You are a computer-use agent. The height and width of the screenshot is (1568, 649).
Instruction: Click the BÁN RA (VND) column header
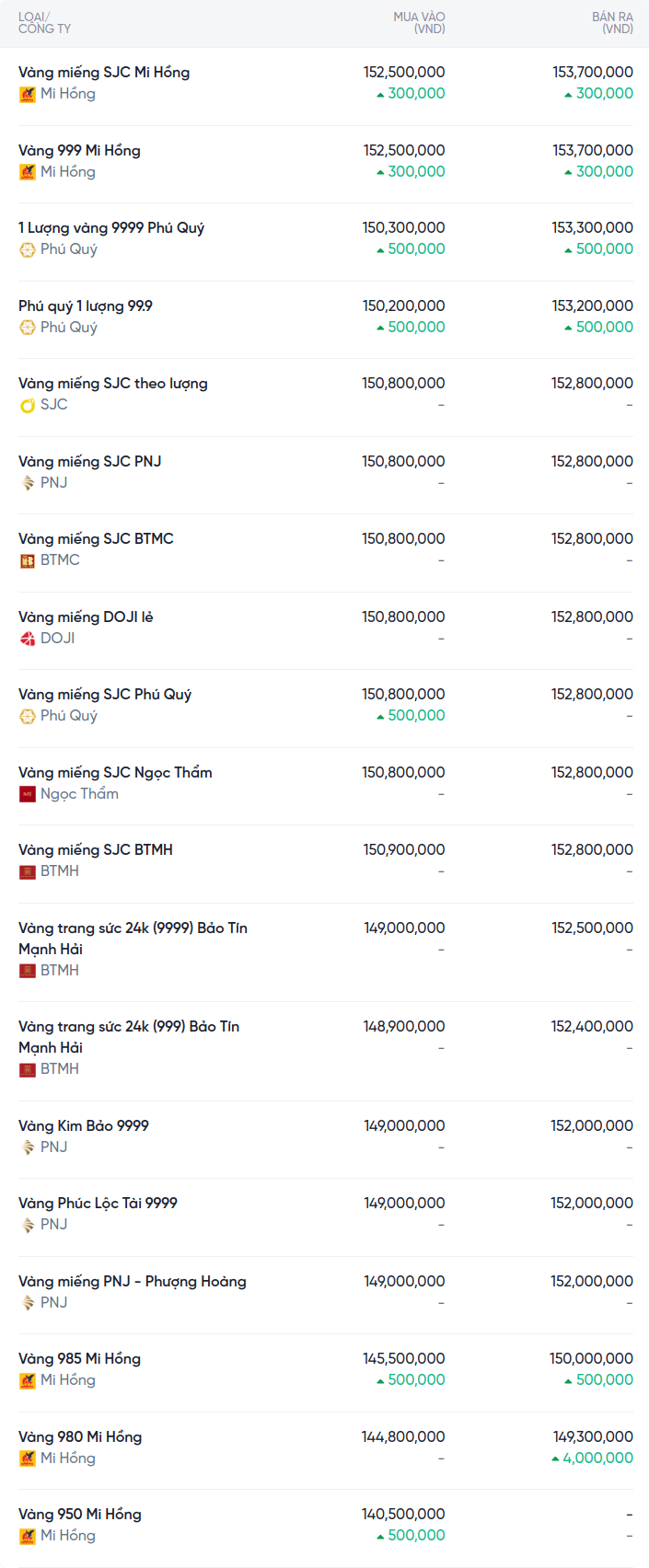click(612, 23)
